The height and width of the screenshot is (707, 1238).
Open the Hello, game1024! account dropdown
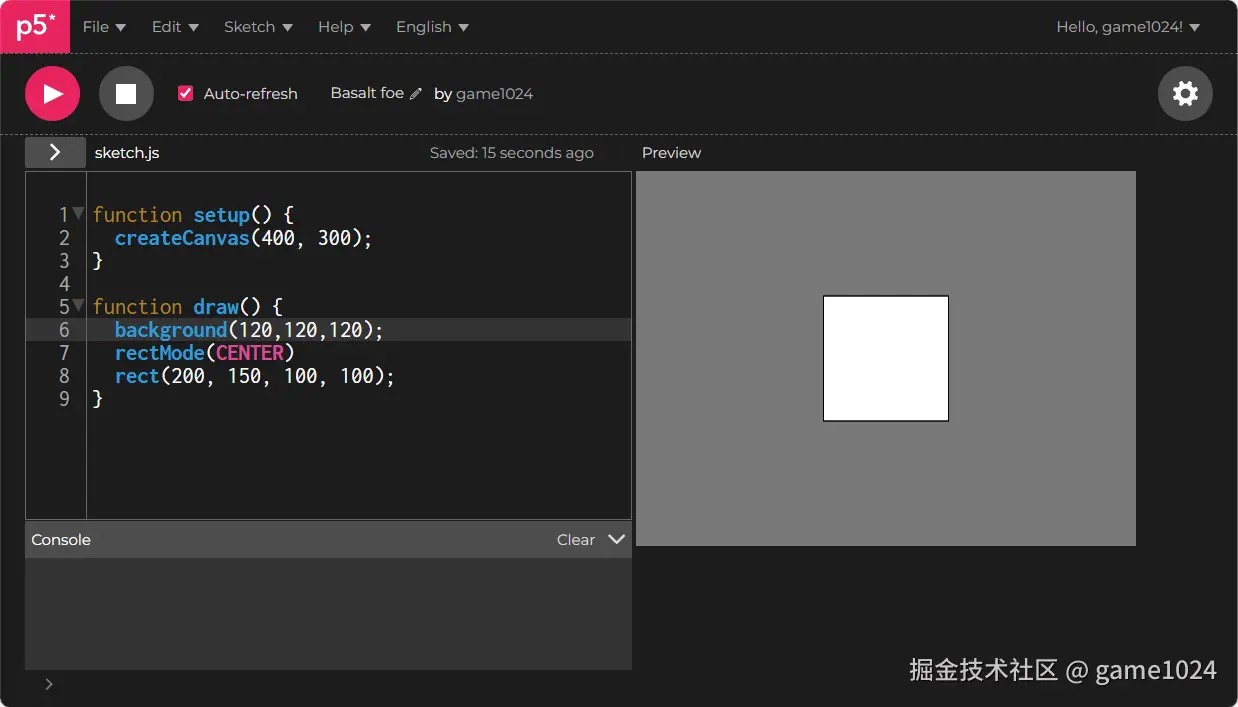point(1128,27)
